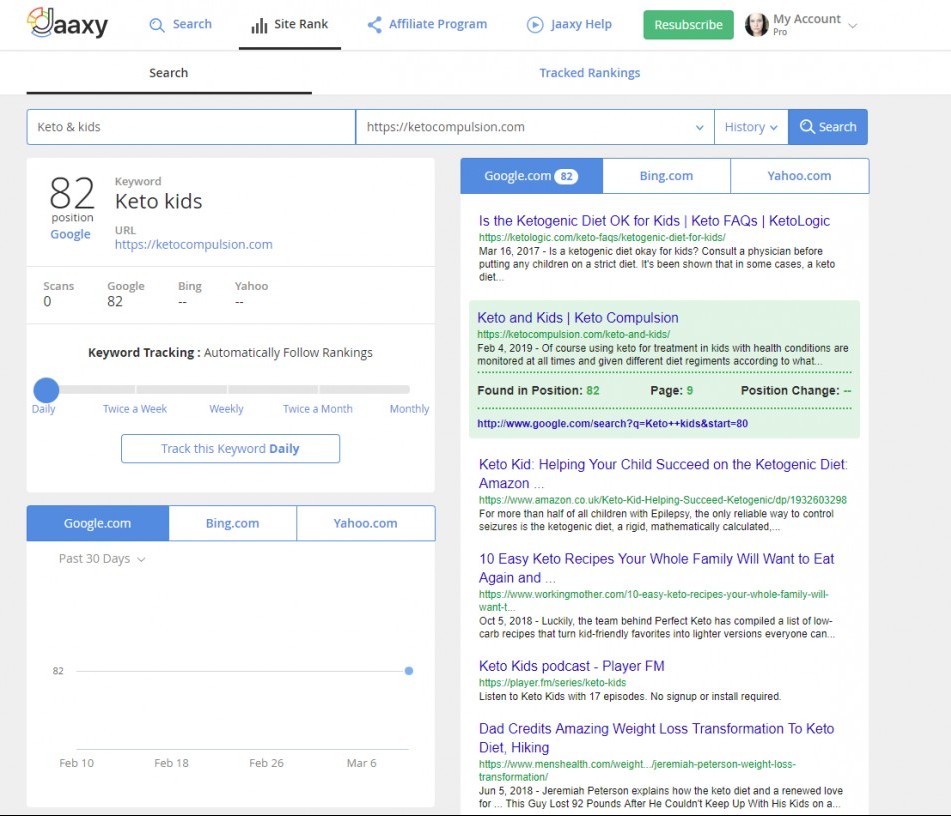Screen dimensions: 951x816
Task: Select Yahoo.com tab in chart panel
Action: 365,523
